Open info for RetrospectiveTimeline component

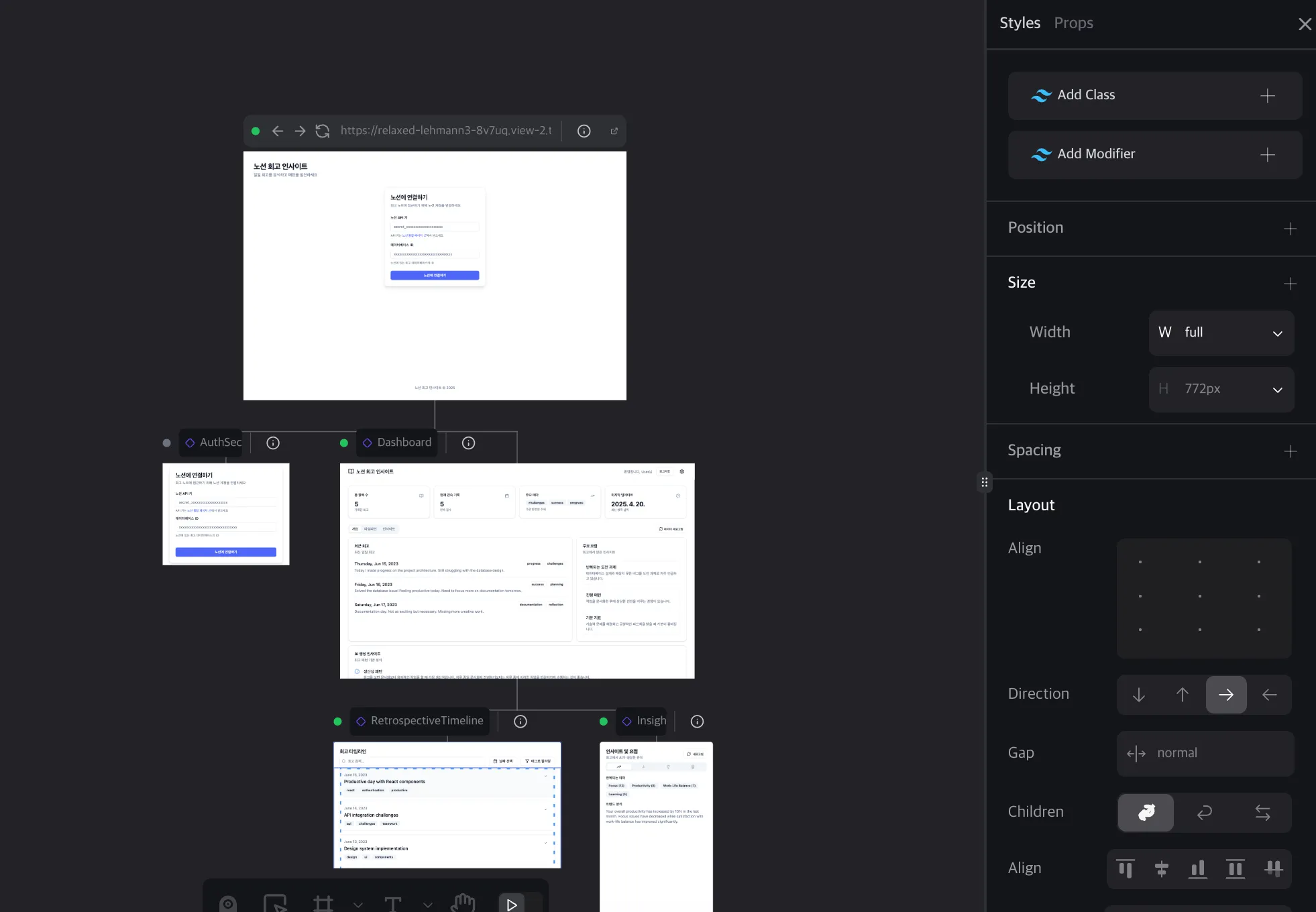click(520, 721)
